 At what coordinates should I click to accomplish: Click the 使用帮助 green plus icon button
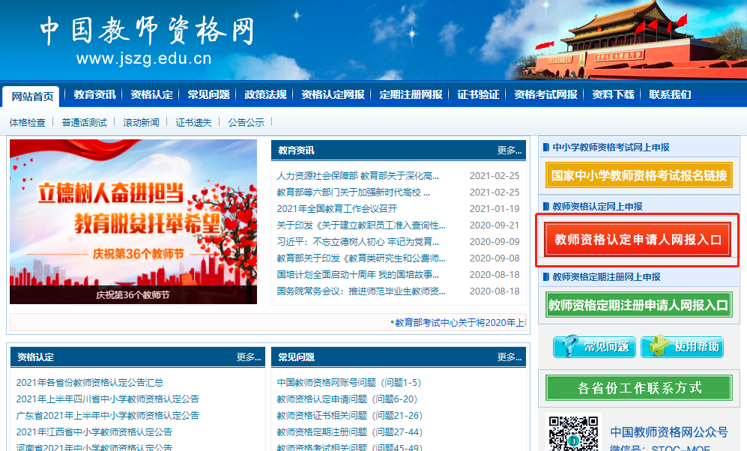tap(685, 347)
